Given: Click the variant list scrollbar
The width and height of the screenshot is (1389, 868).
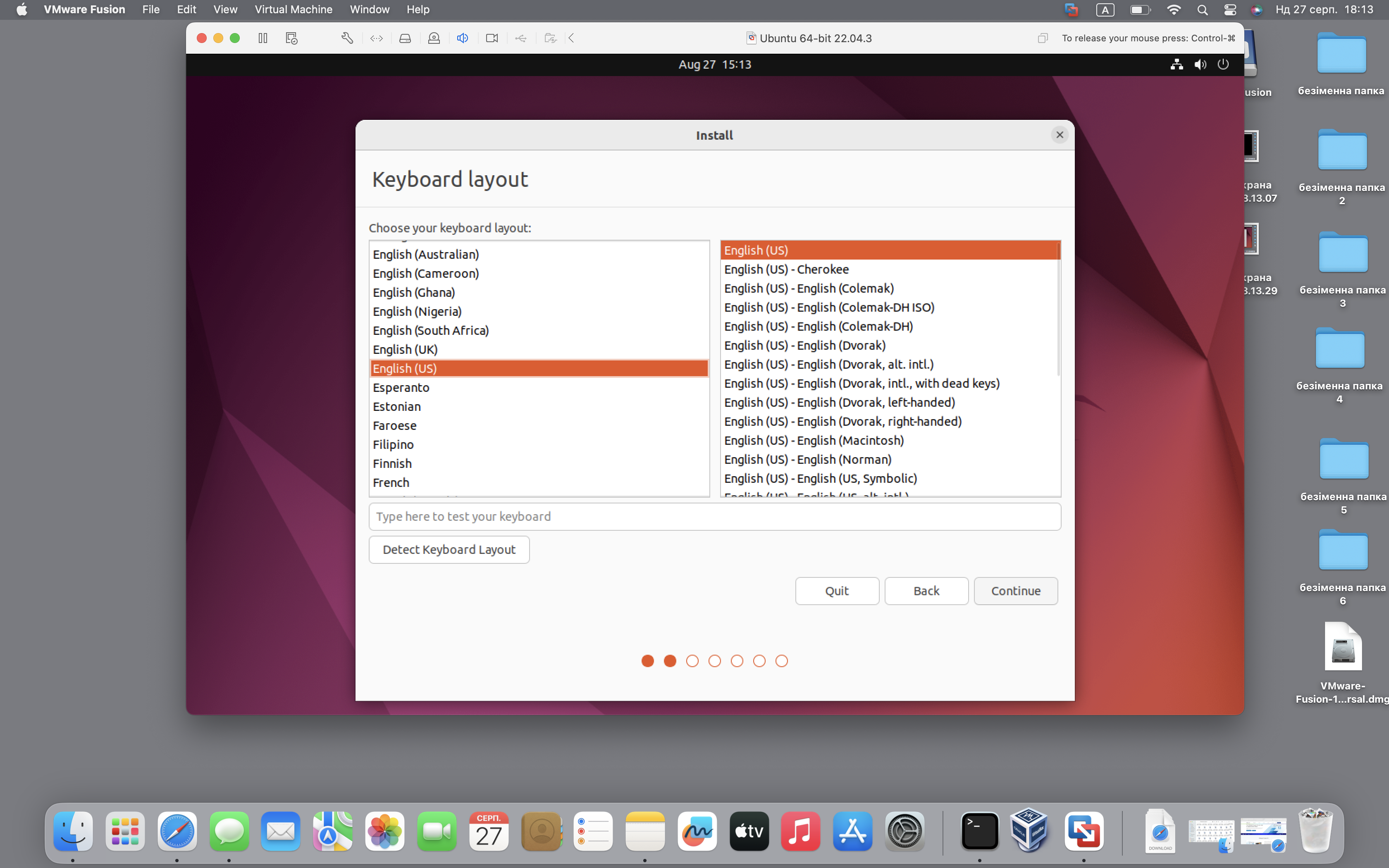Looking at the screenshot, I should click(x=1058, y=309).
